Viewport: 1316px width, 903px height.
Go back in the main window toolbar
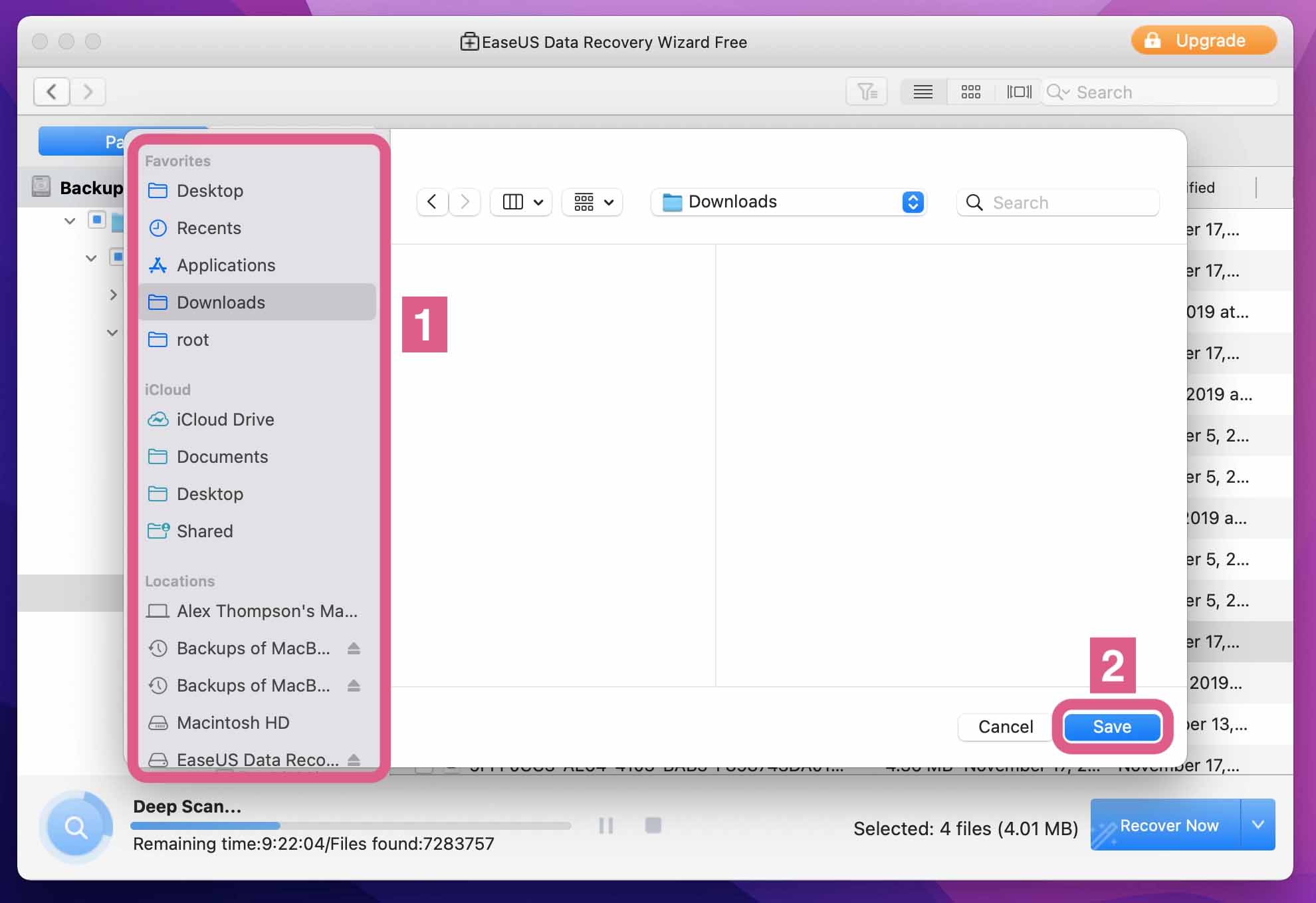click(52, 91)
